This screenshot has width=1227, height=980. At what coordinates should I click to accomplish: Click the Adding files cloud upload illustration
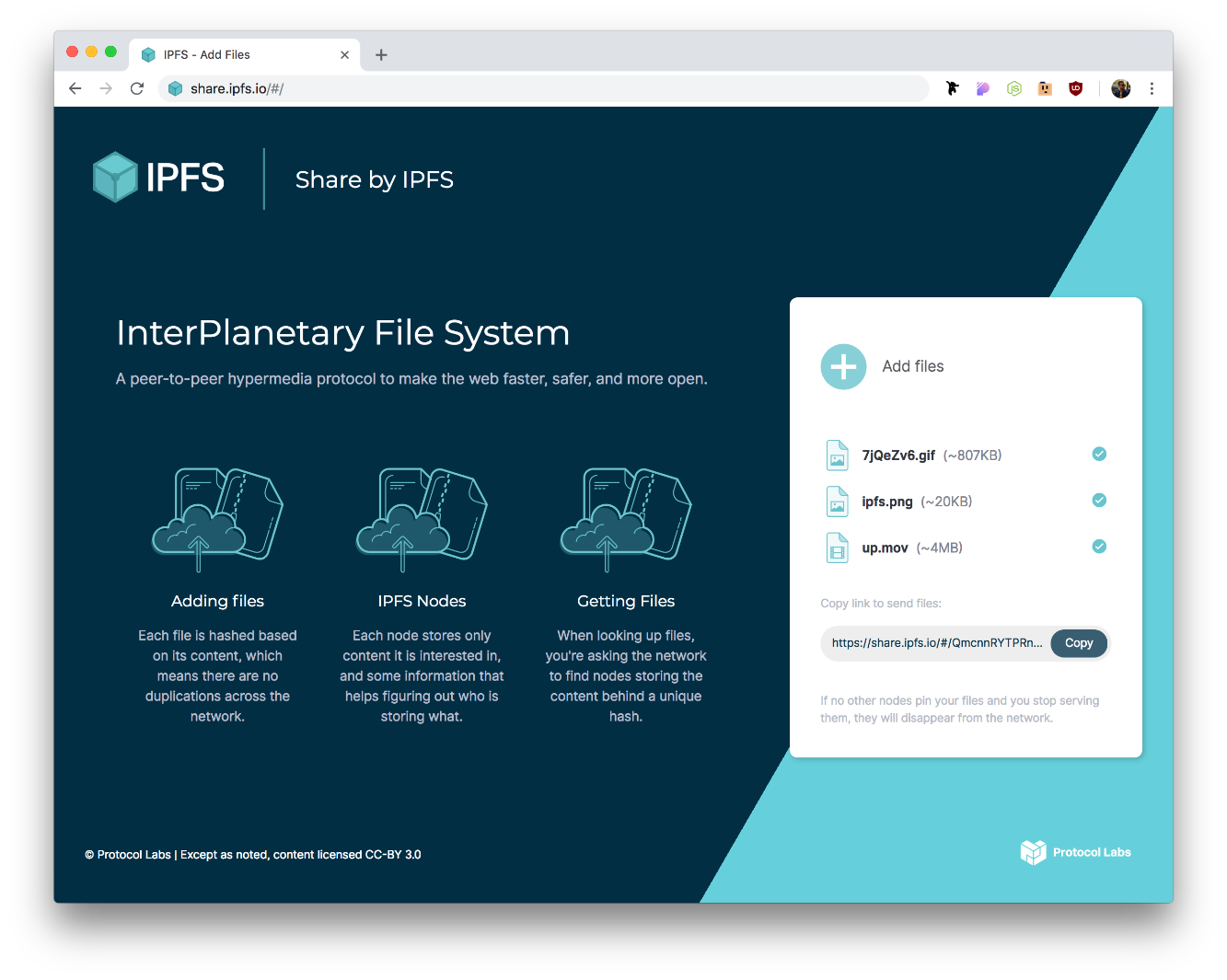point(217,520)
